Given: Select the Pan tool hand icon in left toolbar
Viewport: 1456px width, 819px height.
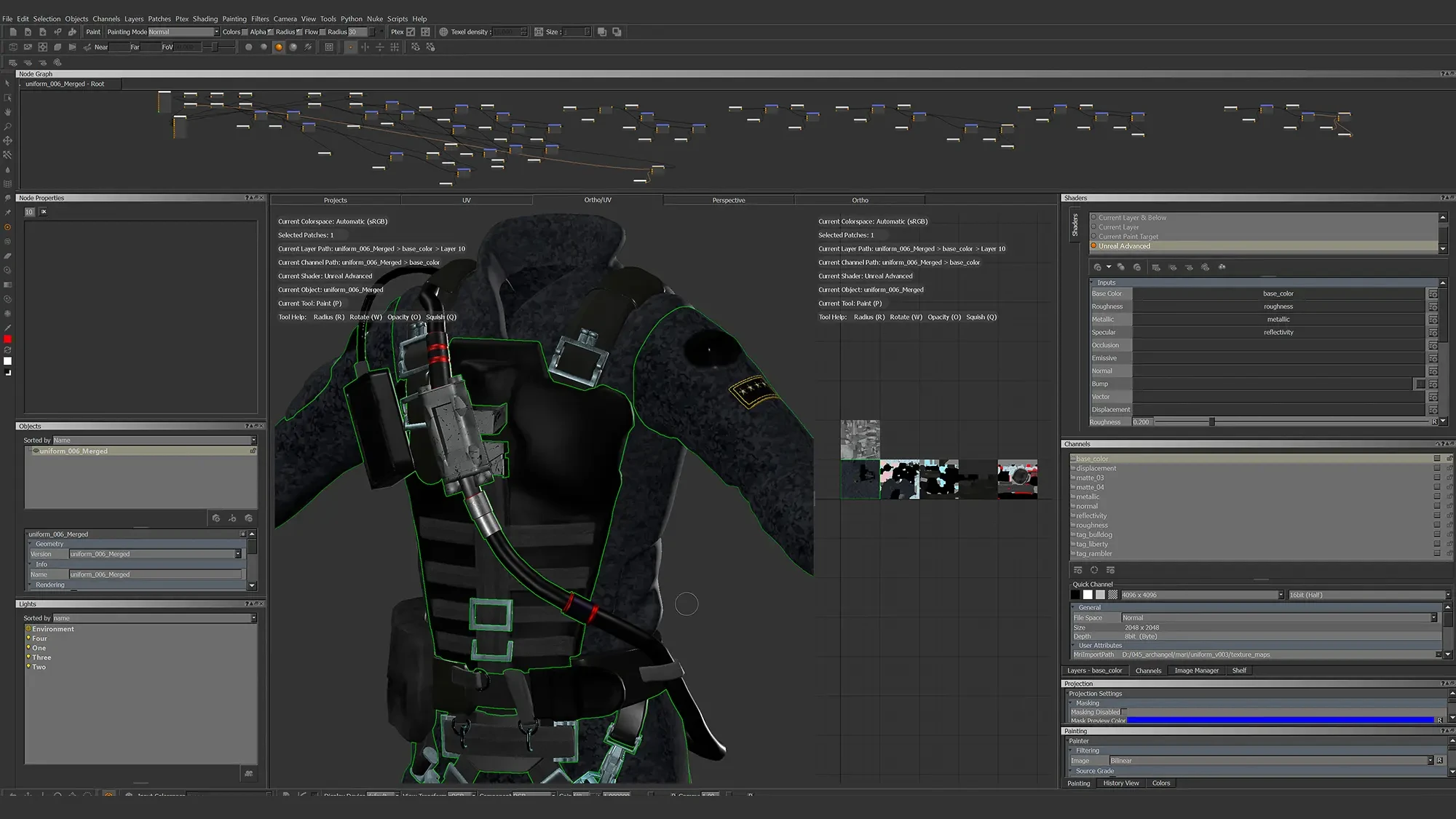Looking at the screenshot, I should point(8,112).
